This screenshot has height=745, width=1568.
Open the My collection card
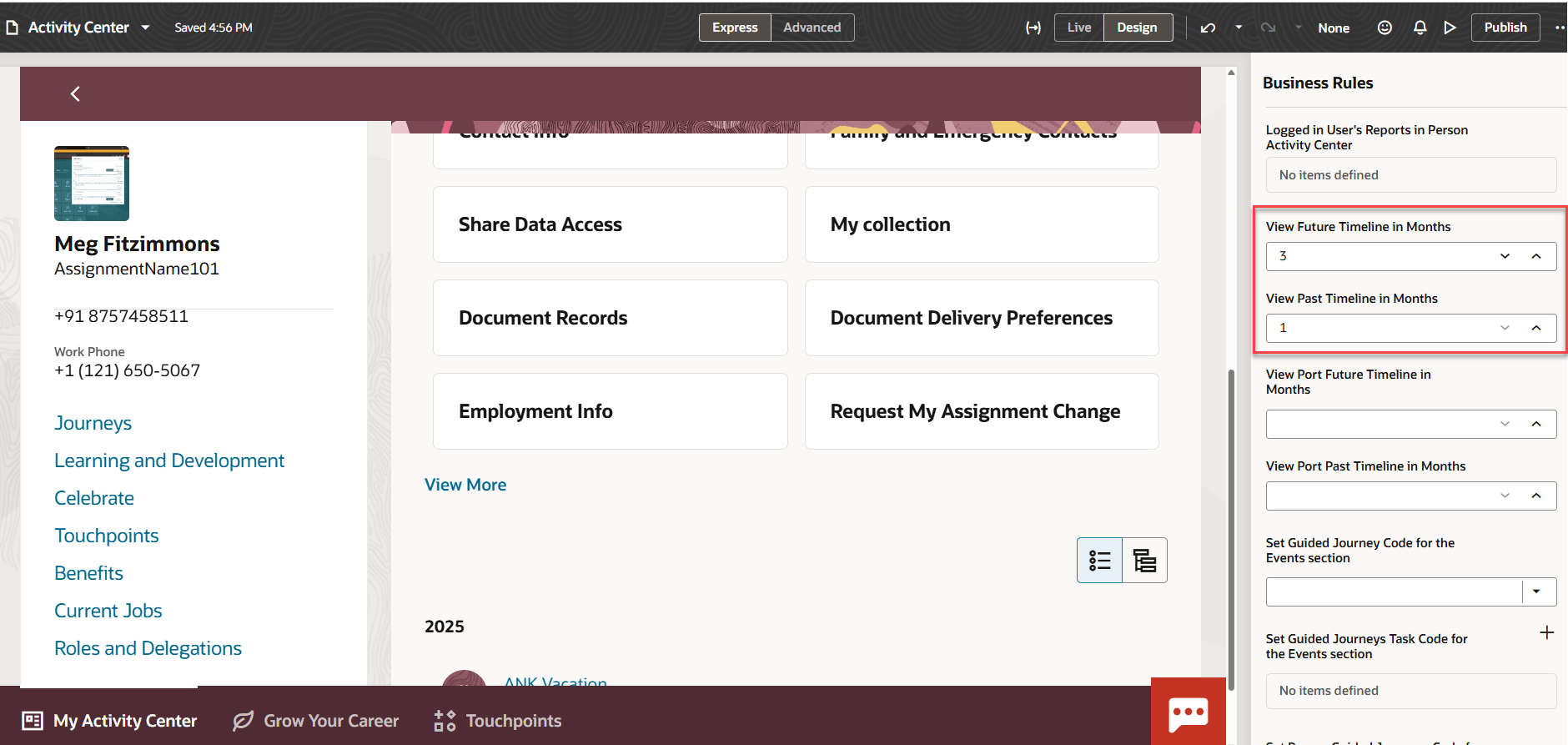point(982,224)
